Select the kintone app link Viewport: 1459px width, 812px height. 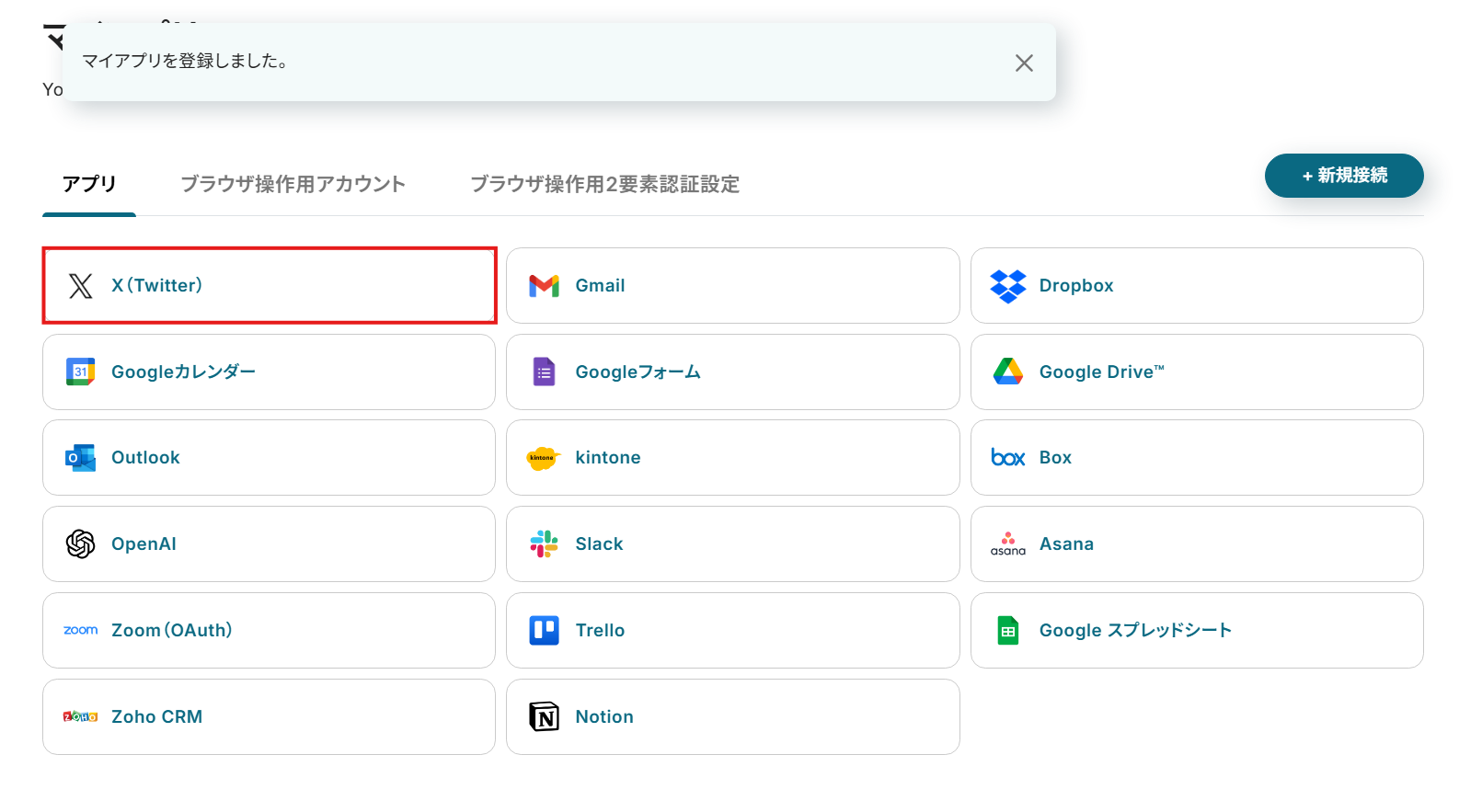point(607,457)
